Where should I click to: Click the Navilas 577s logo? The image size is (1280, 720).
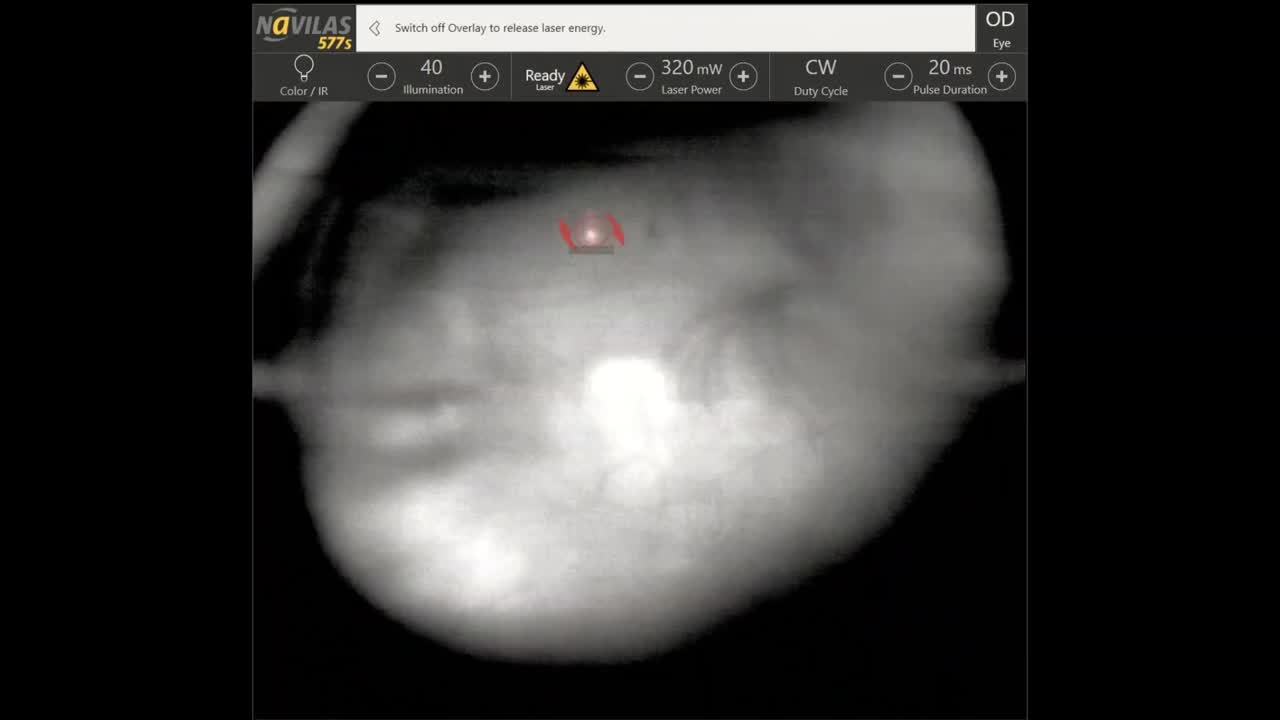(301, 27)
